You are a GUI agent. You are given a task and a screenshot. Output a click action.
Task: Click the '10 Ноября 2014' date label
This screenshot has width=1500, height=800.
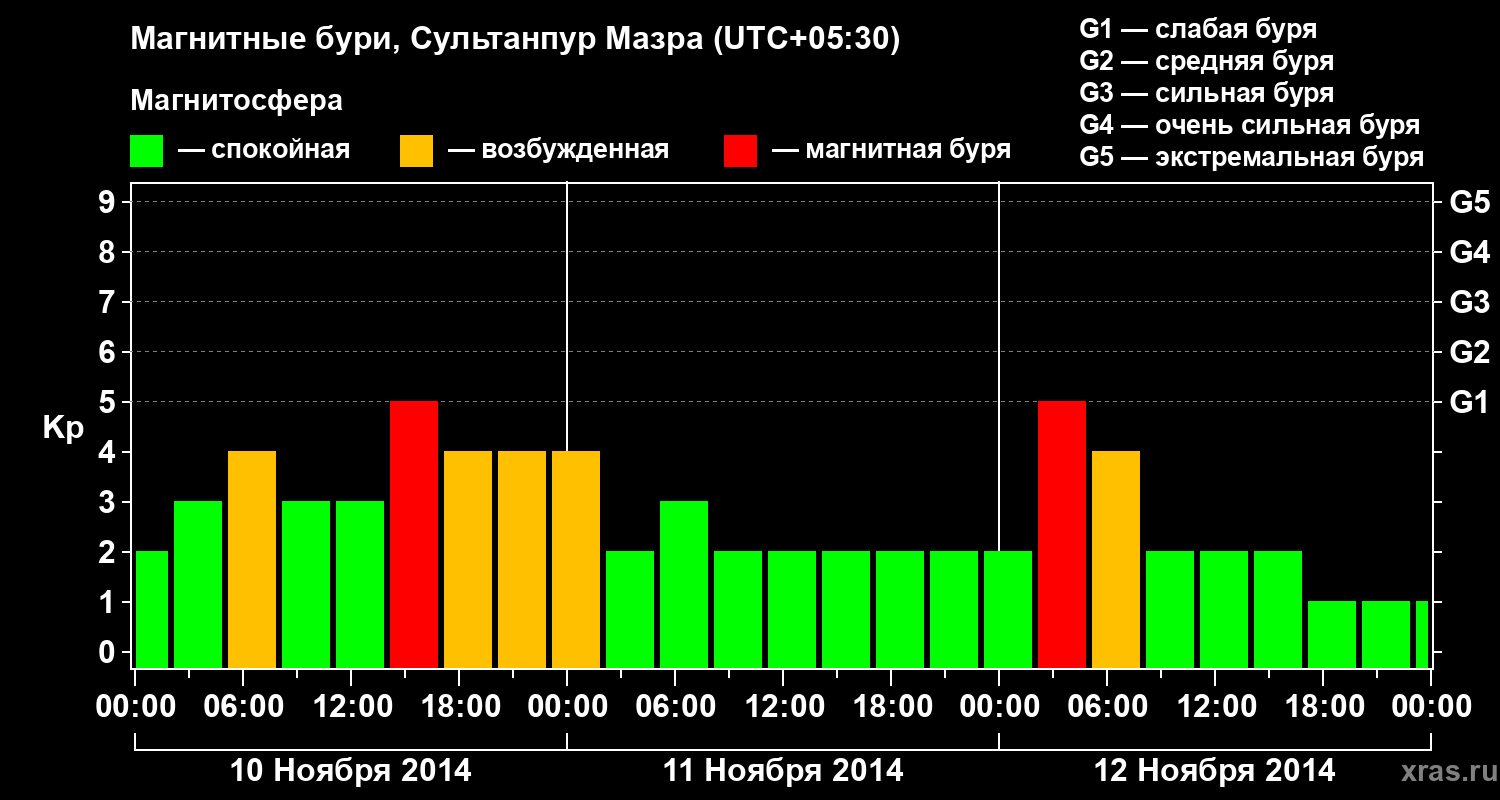(351, 770)
